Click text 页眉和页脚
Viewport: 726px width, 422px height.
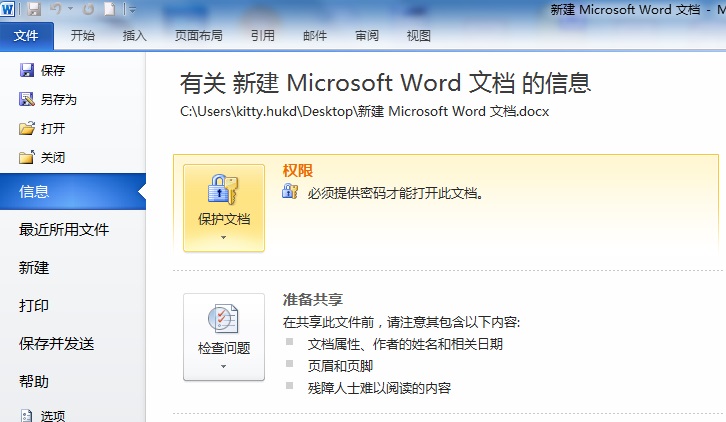click(x=340, y=366)
